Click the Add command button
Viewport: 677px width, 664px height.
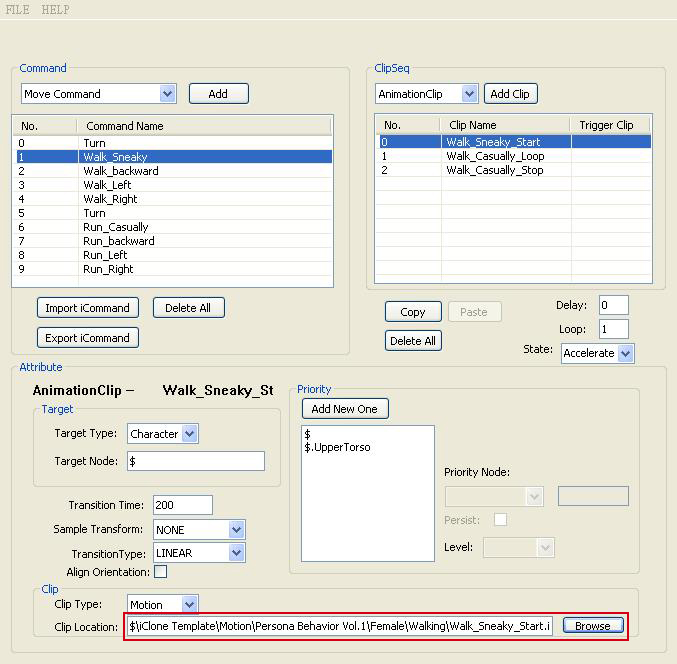(218, 94)
